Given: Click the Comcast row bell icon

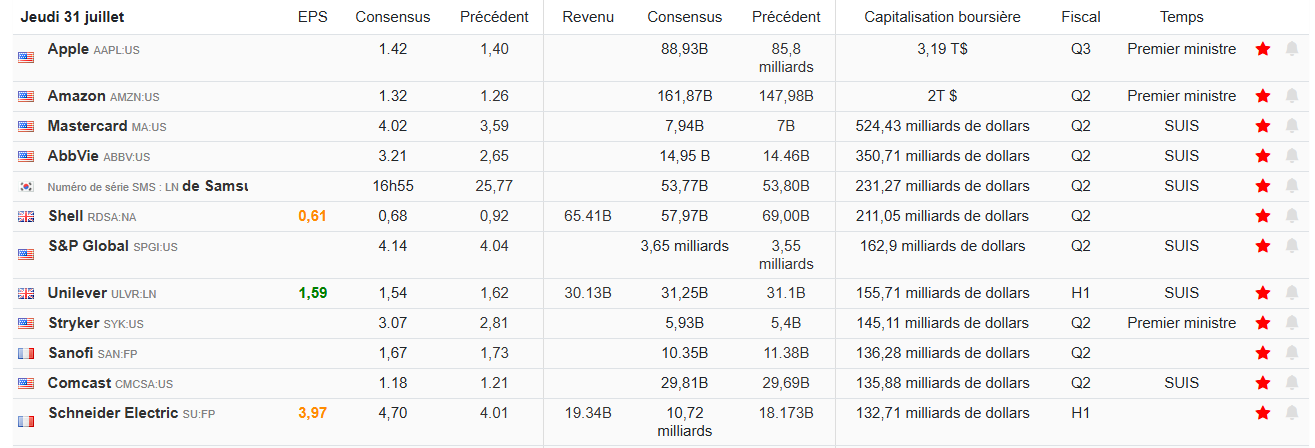Looking at the screenshot, I should [x=1292, y=383].
